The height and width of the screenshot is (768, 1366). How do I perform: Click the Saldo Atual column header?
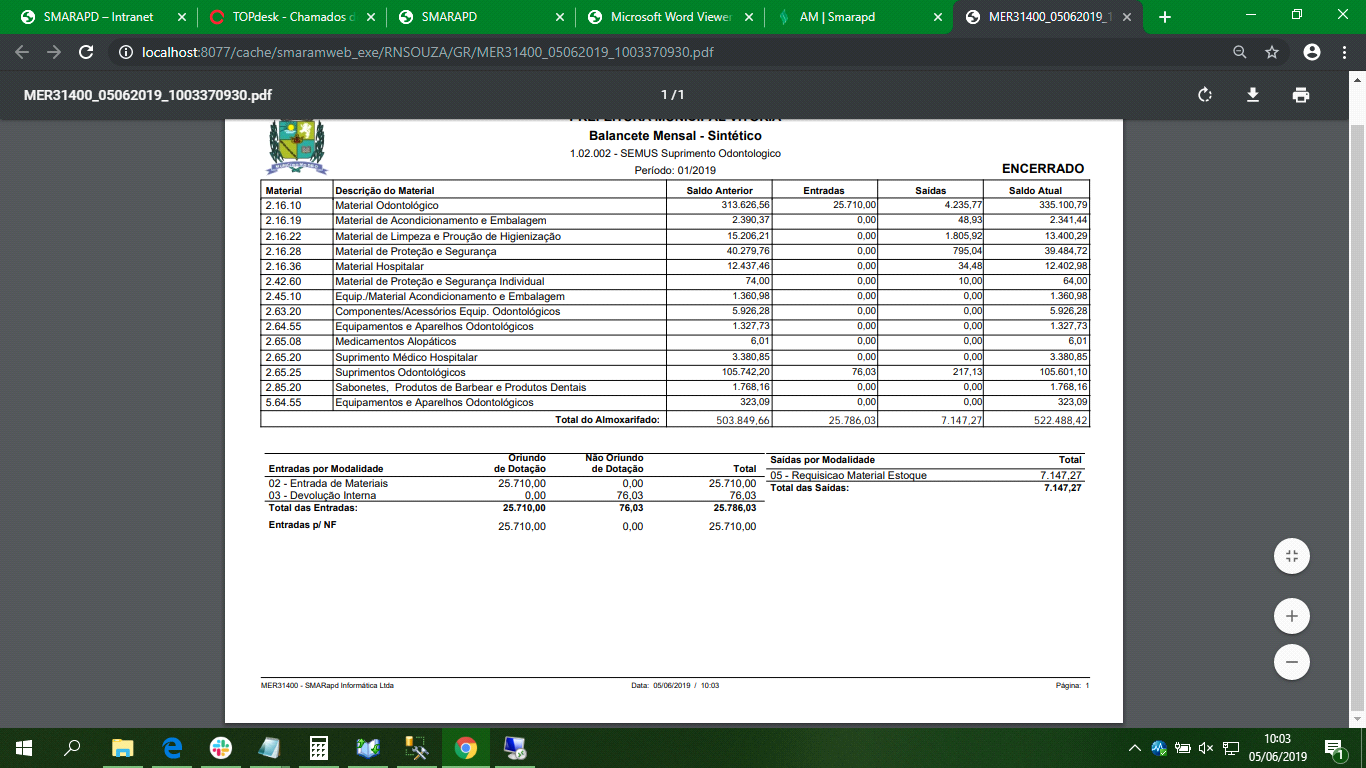coord(1035,190)
